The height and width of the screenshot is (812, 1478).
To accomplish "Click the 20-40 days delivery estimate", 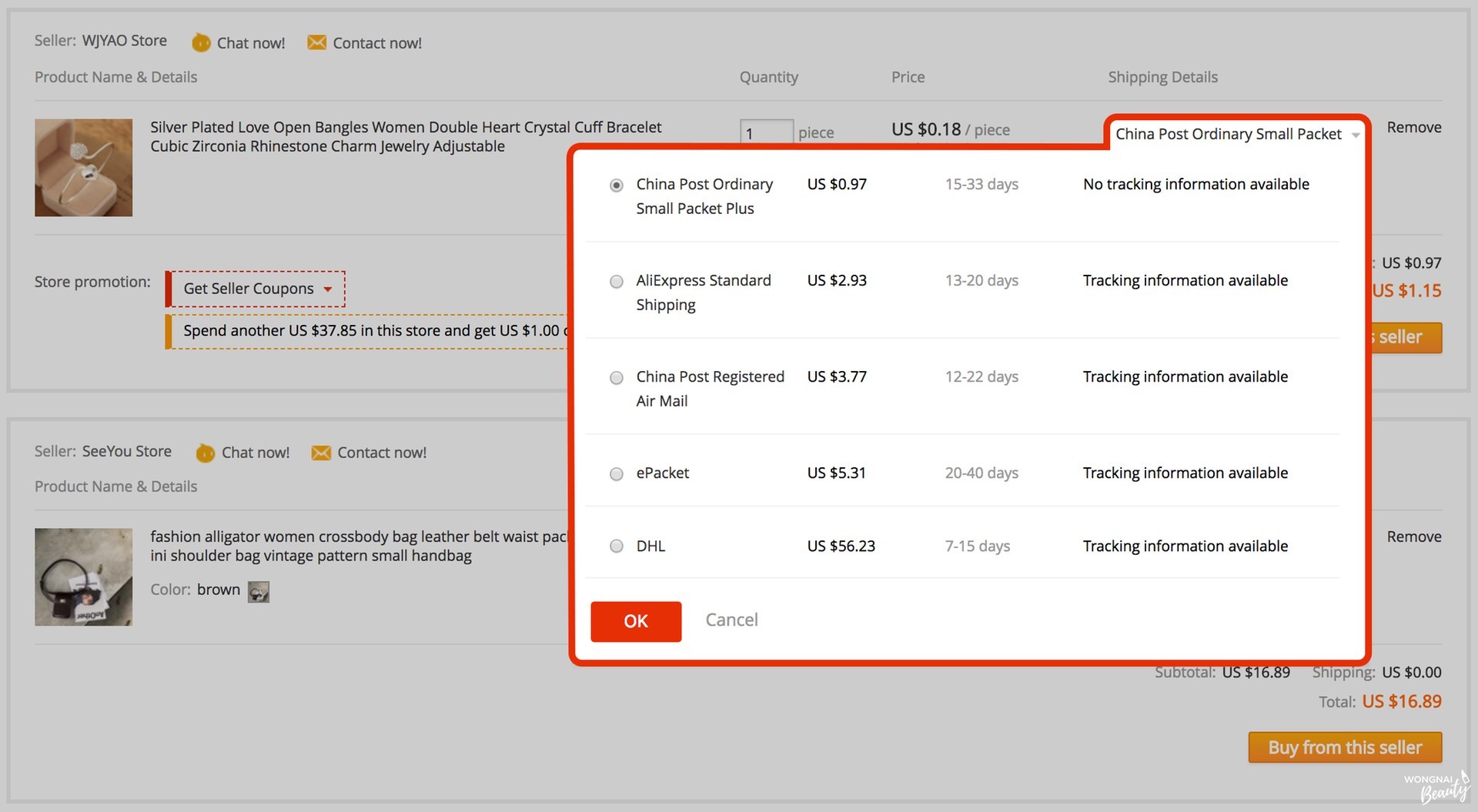I will click(981, 473).
